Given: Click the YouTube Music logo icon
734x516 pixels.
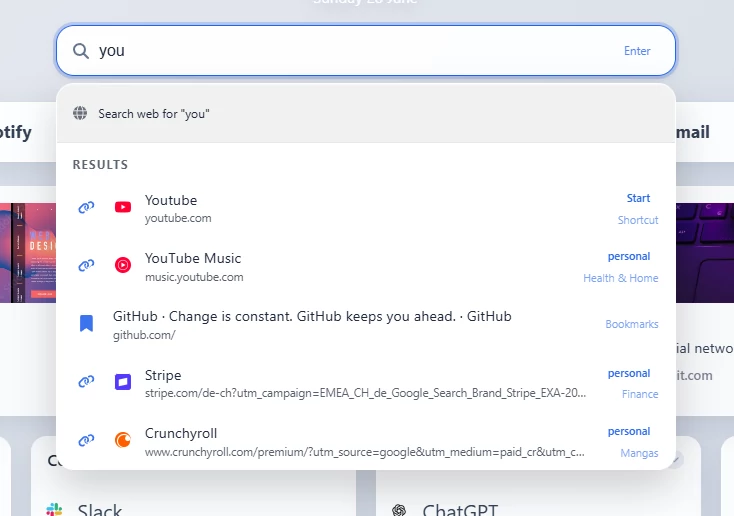Looking at the screenshot, I should tap(123, 265).
